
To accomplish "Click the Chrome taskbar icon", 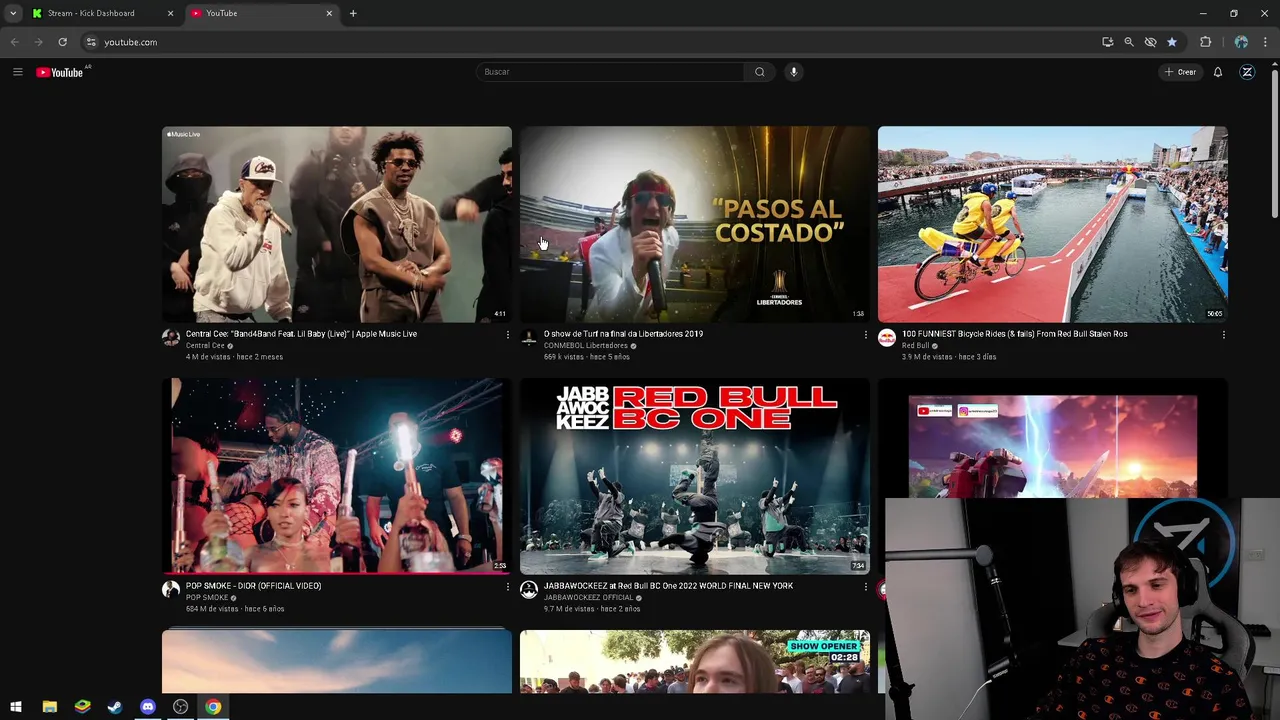I will (x=213, y=707).
